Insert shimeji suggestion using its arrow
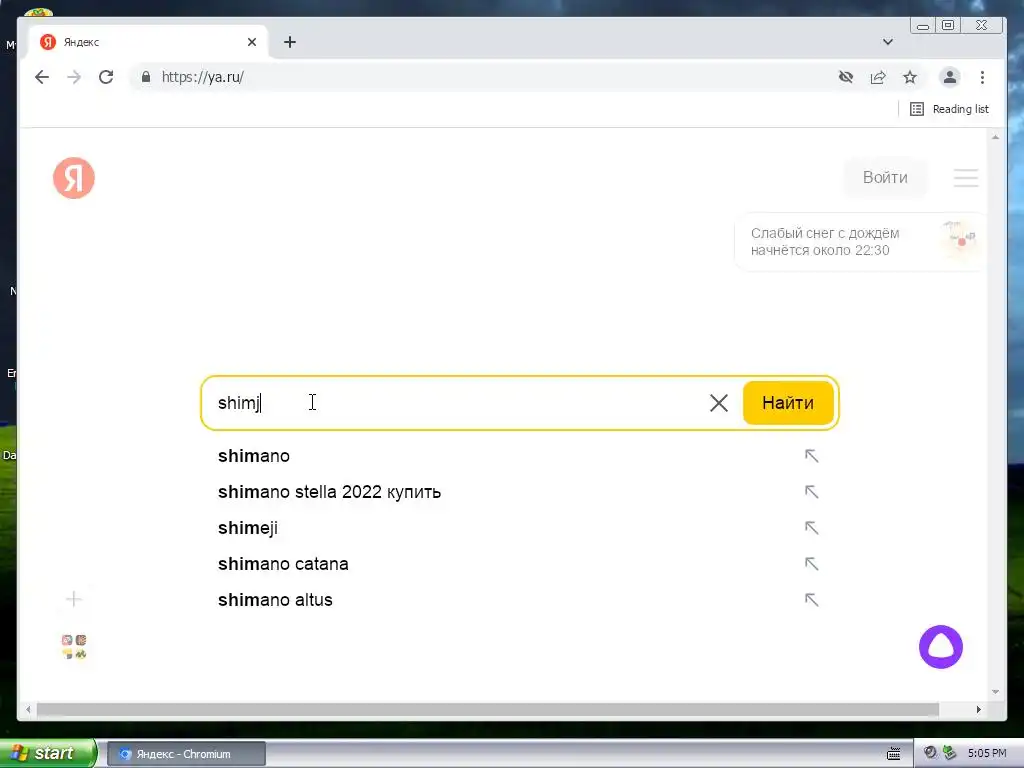This screenshot has height=768, width=1024. click(811, 528)
